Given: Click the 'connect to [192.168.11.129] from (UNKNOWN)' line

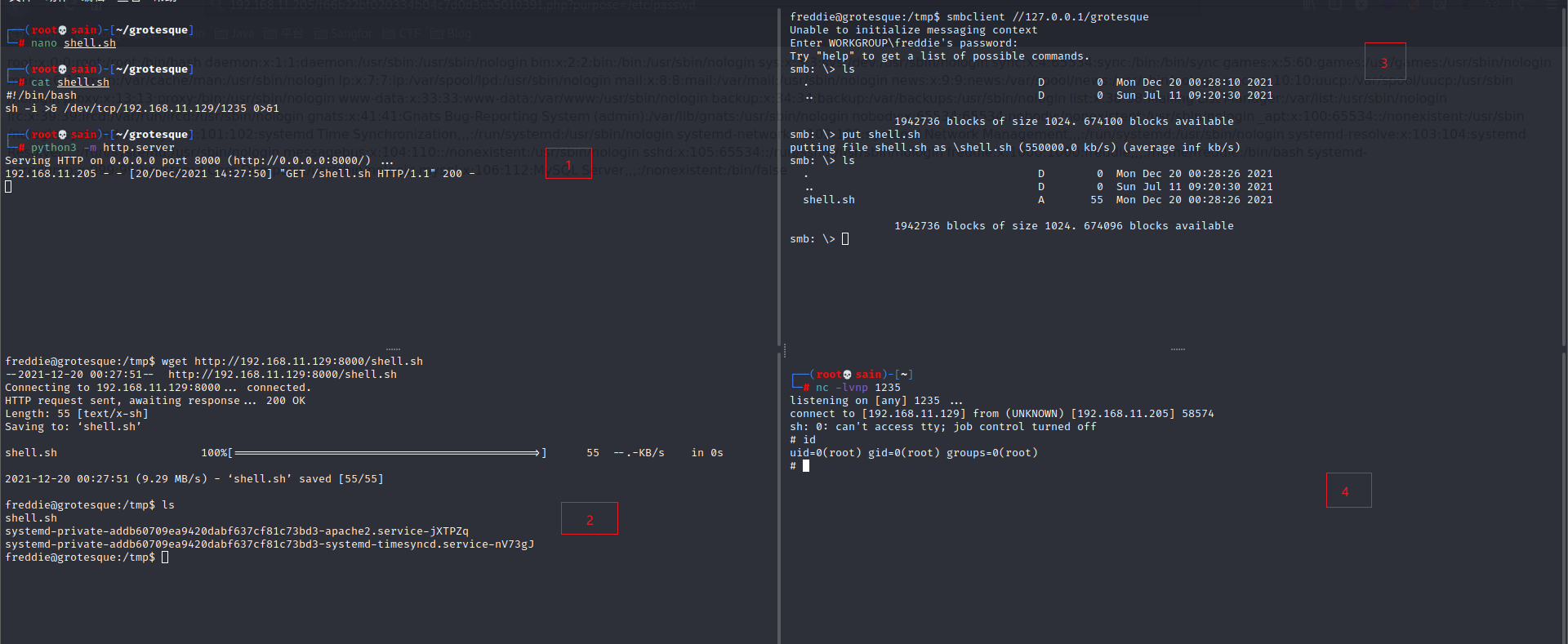Looking at the screenshot, I should [x=1002, y=414].
